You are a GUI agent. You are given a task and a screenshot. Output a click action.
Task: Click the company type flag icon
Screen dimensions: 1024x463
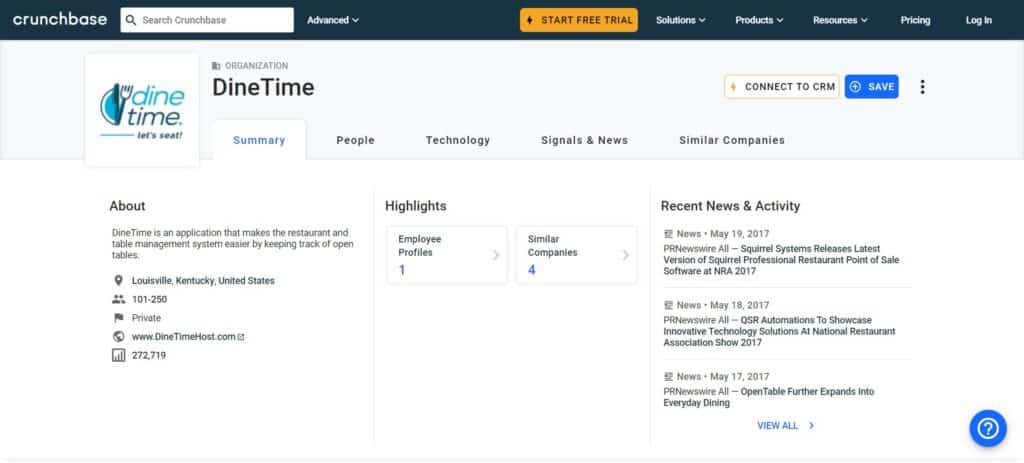[118, 318]
